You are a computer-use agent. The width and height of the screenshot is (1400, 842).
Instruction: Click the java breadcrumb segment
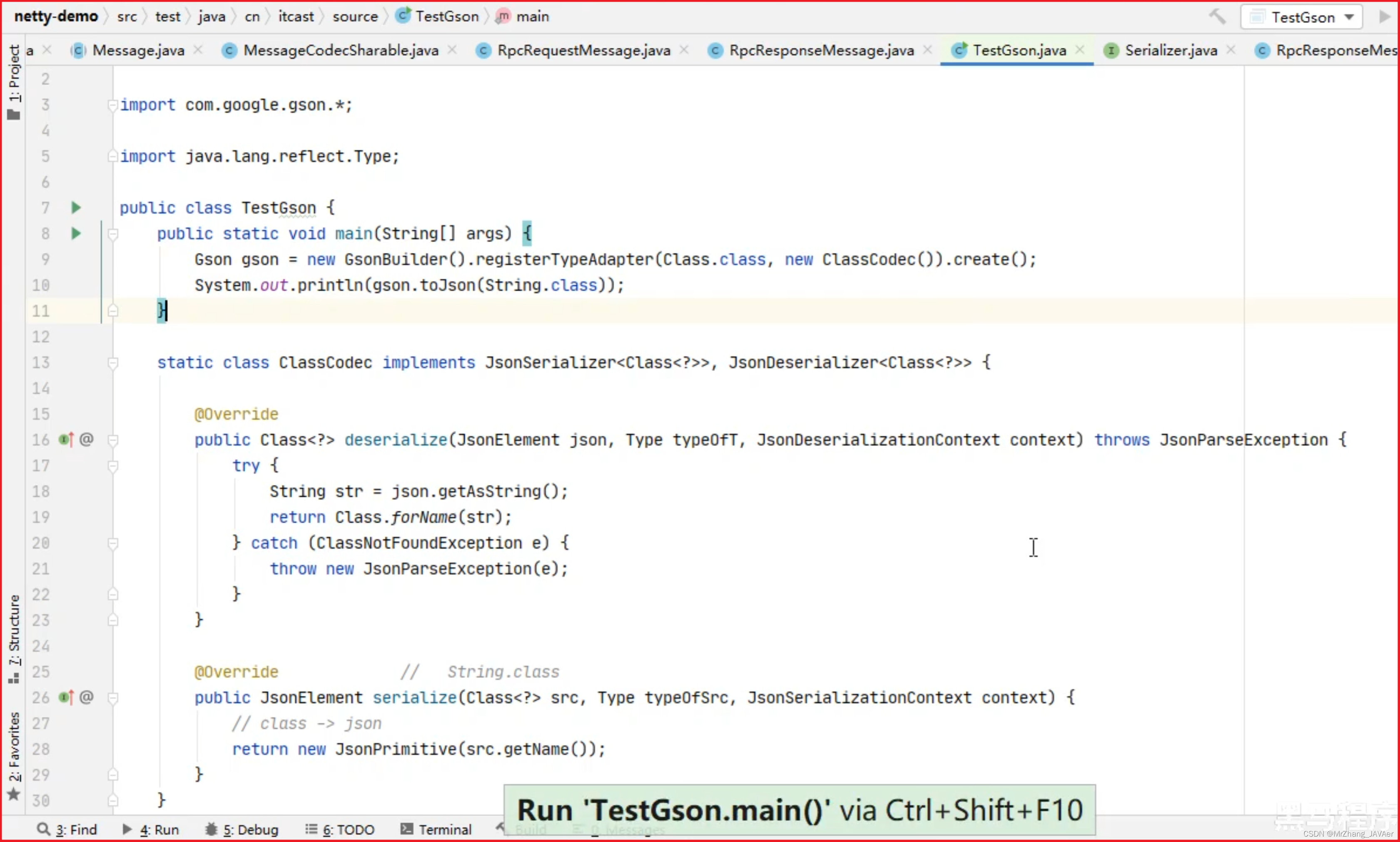point(212,16)
